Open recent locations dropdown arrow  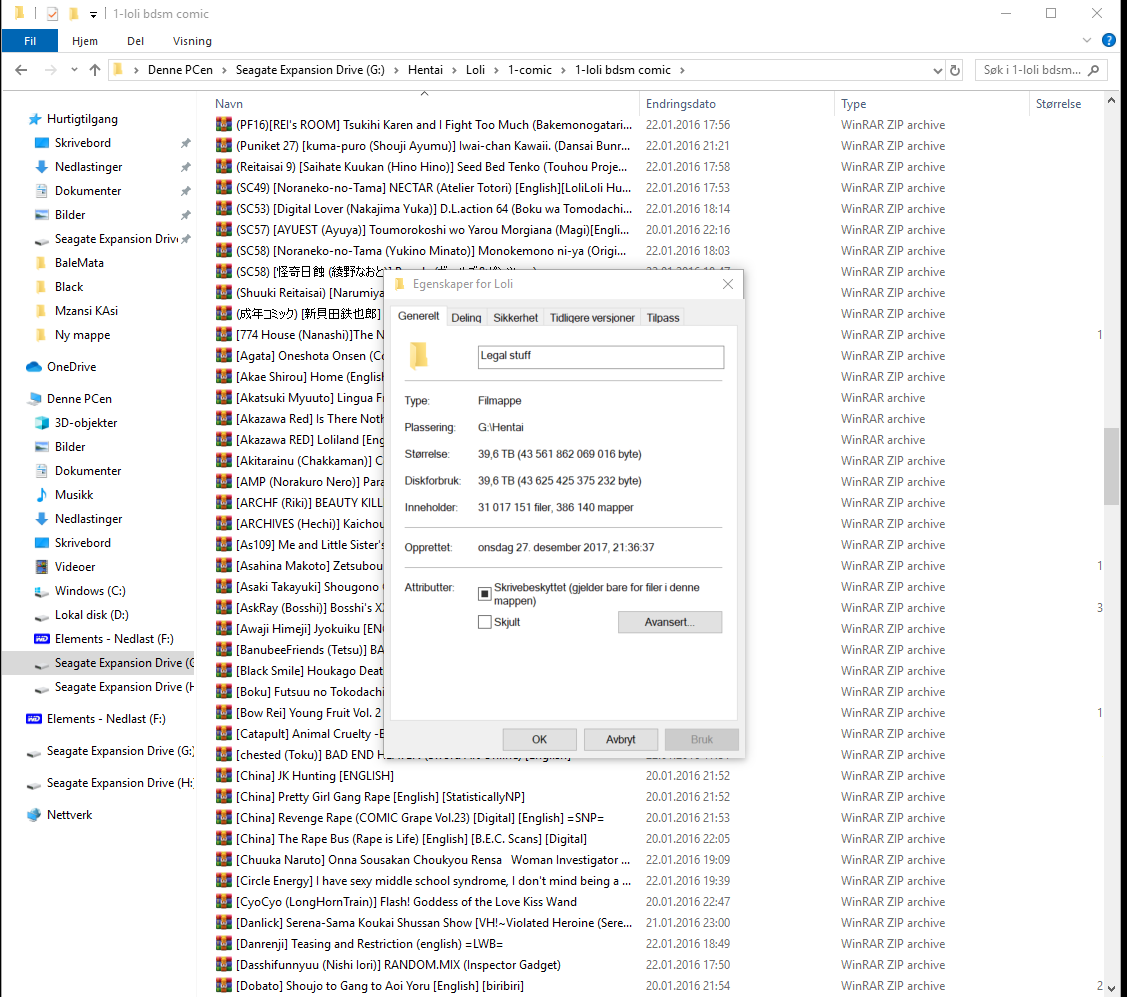tap(74, 70)
